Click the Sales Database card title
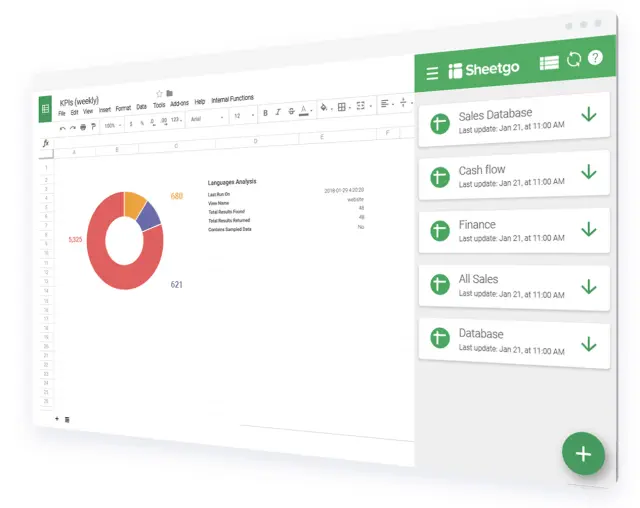The height and width of the screenshot is (508, 640). (x=495, y=114)
